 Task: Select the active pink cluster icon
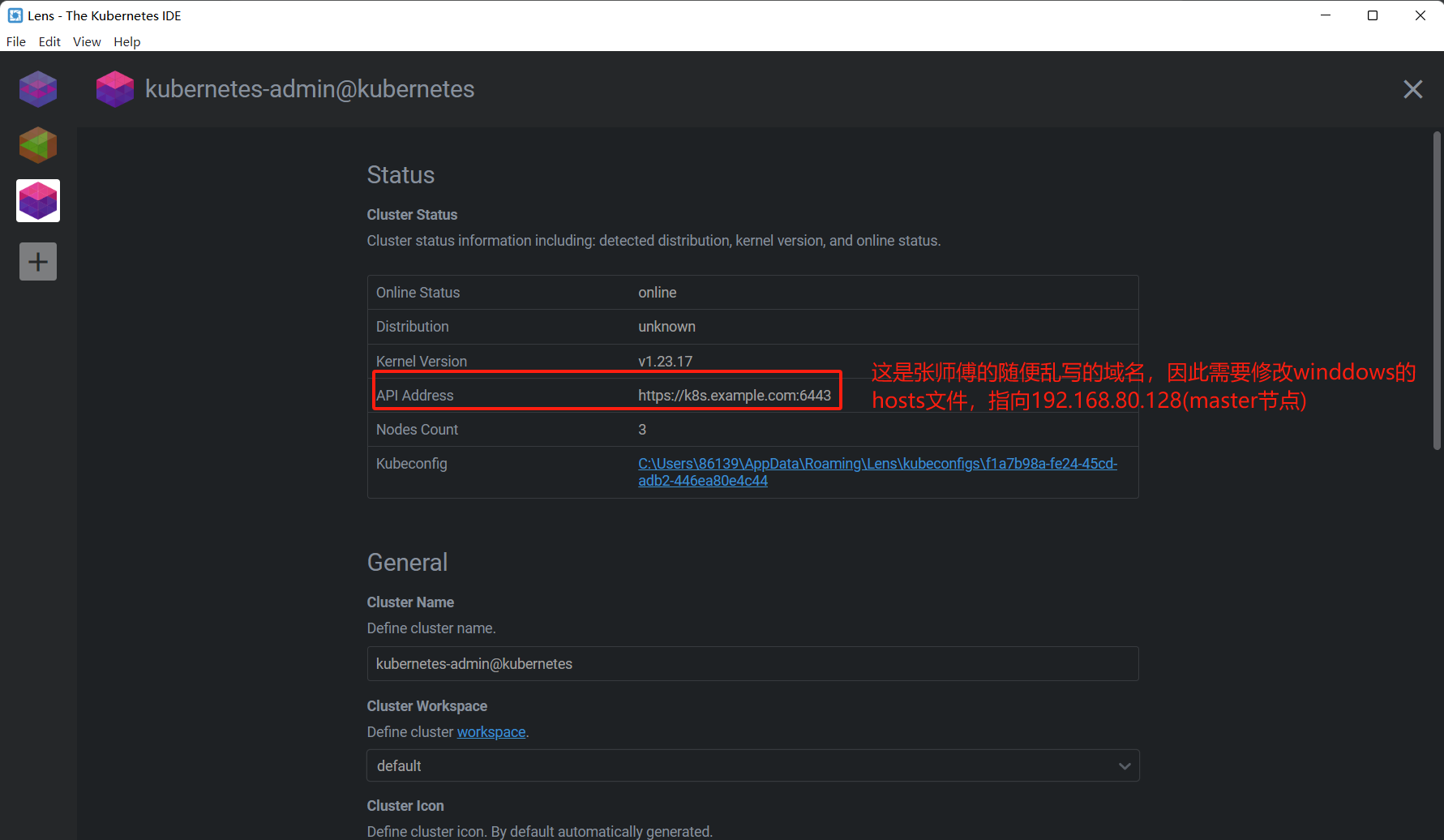[x=38, y=201]
